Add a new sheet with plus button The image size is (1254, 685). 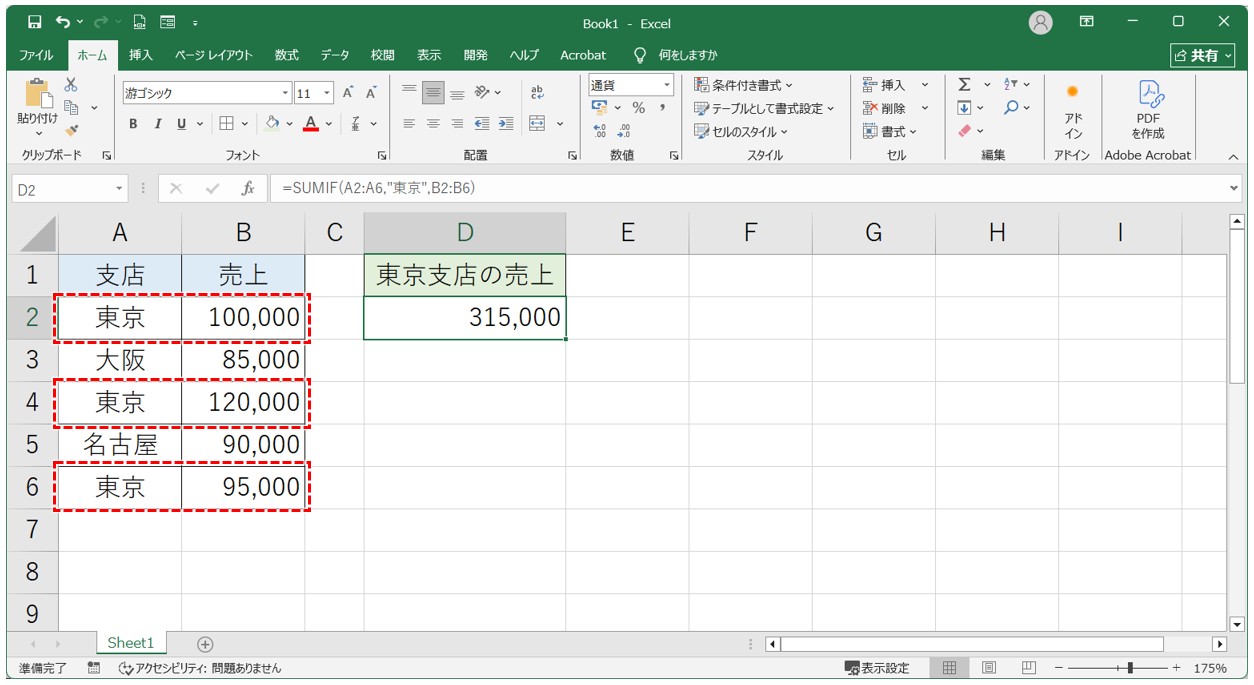click(x=205, y=644)
